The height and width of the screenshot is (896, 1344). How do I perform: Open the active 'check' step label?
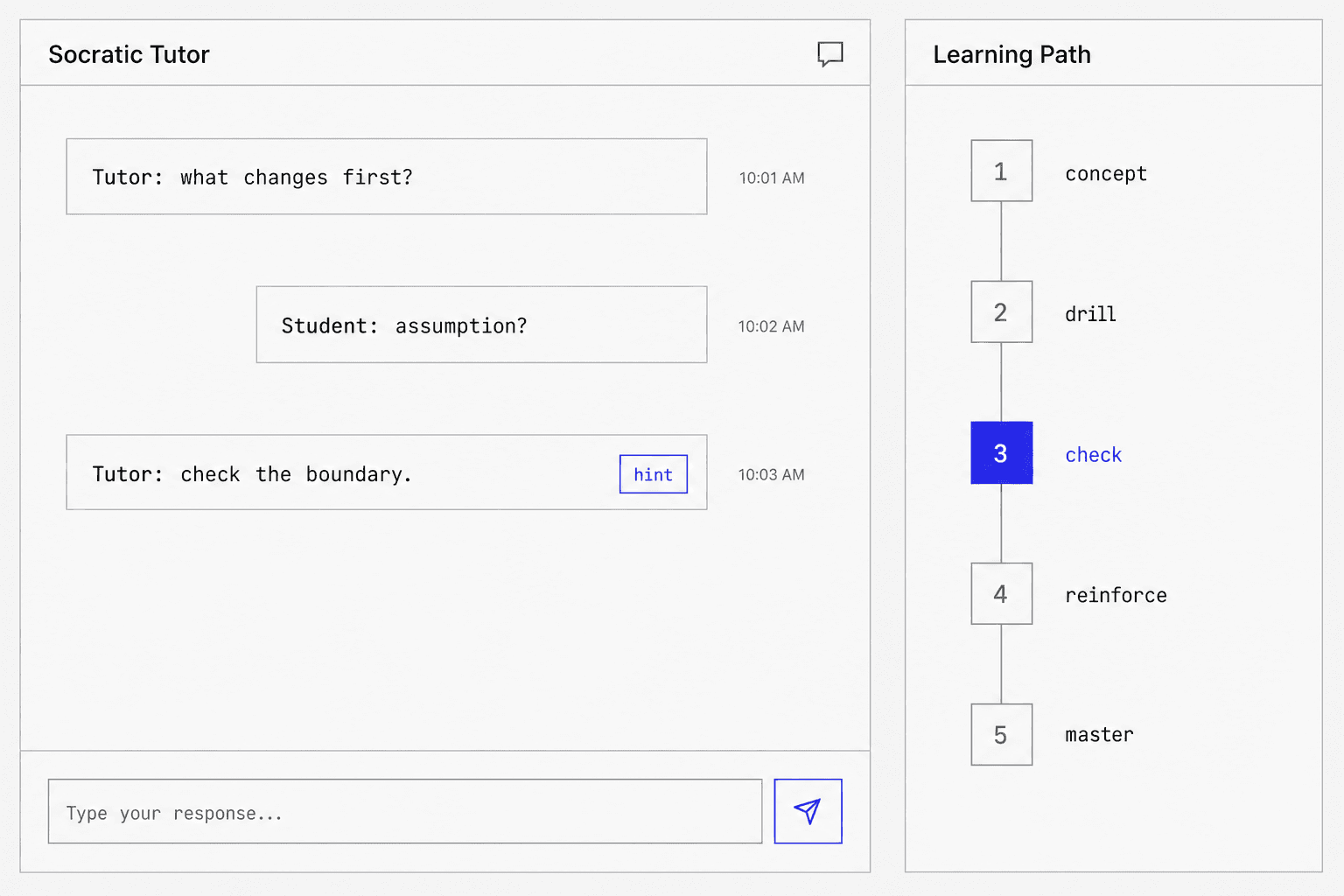click(x=1093, y=454)
